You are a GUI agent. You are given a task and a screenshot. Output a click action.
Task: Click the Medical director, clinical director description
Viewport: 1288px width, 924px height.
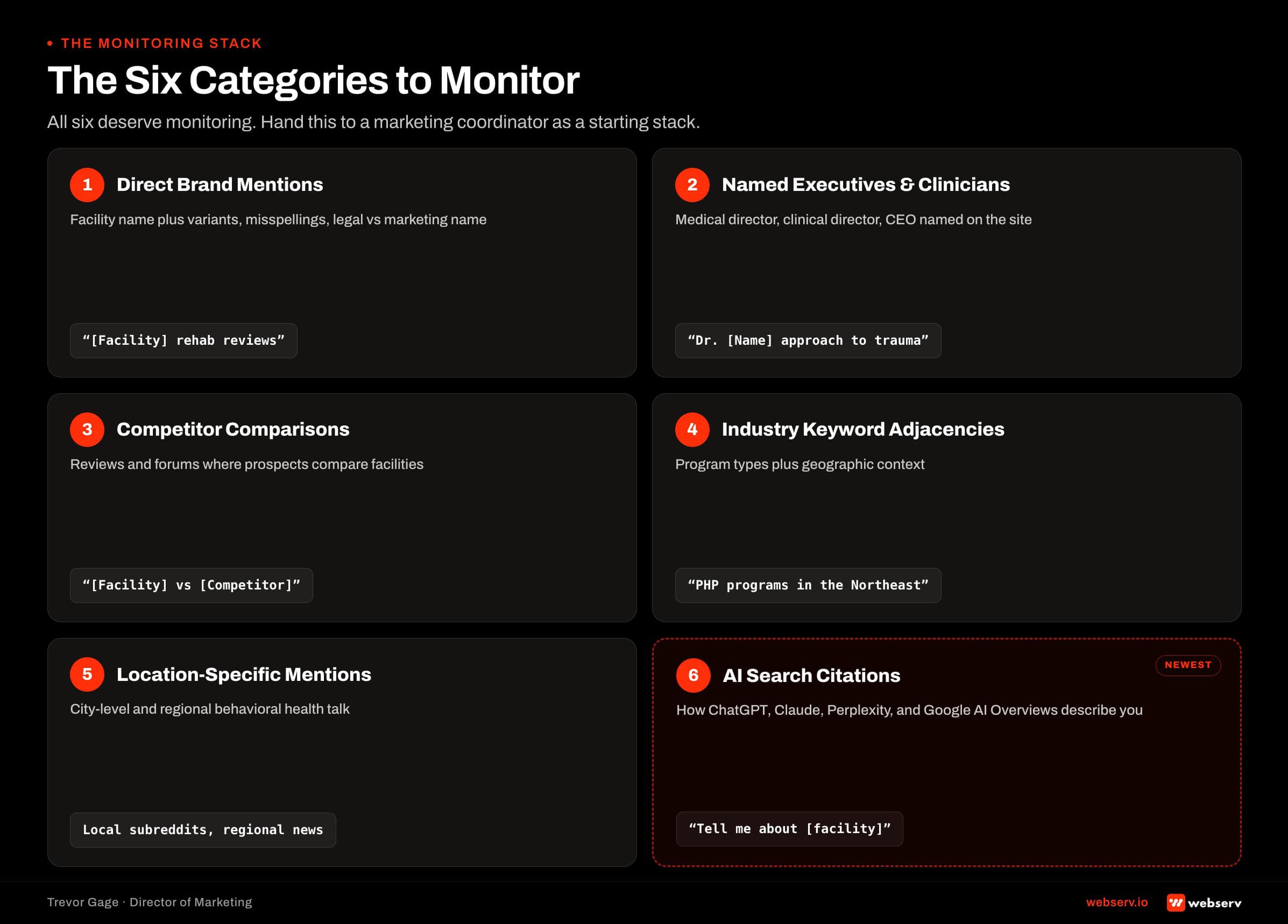(853, 219)
